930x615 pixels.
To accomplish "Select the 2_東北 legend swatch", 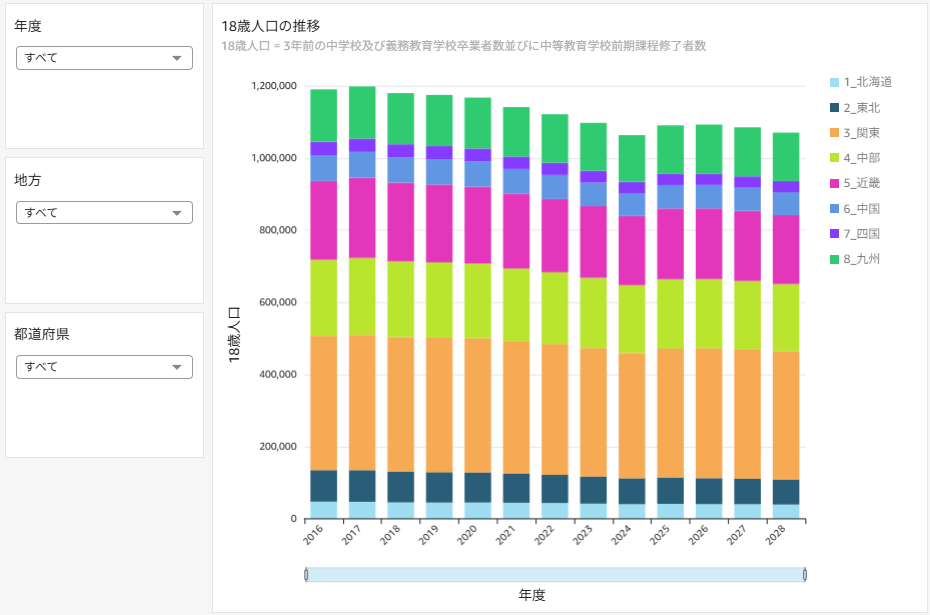I will [835, 108].
